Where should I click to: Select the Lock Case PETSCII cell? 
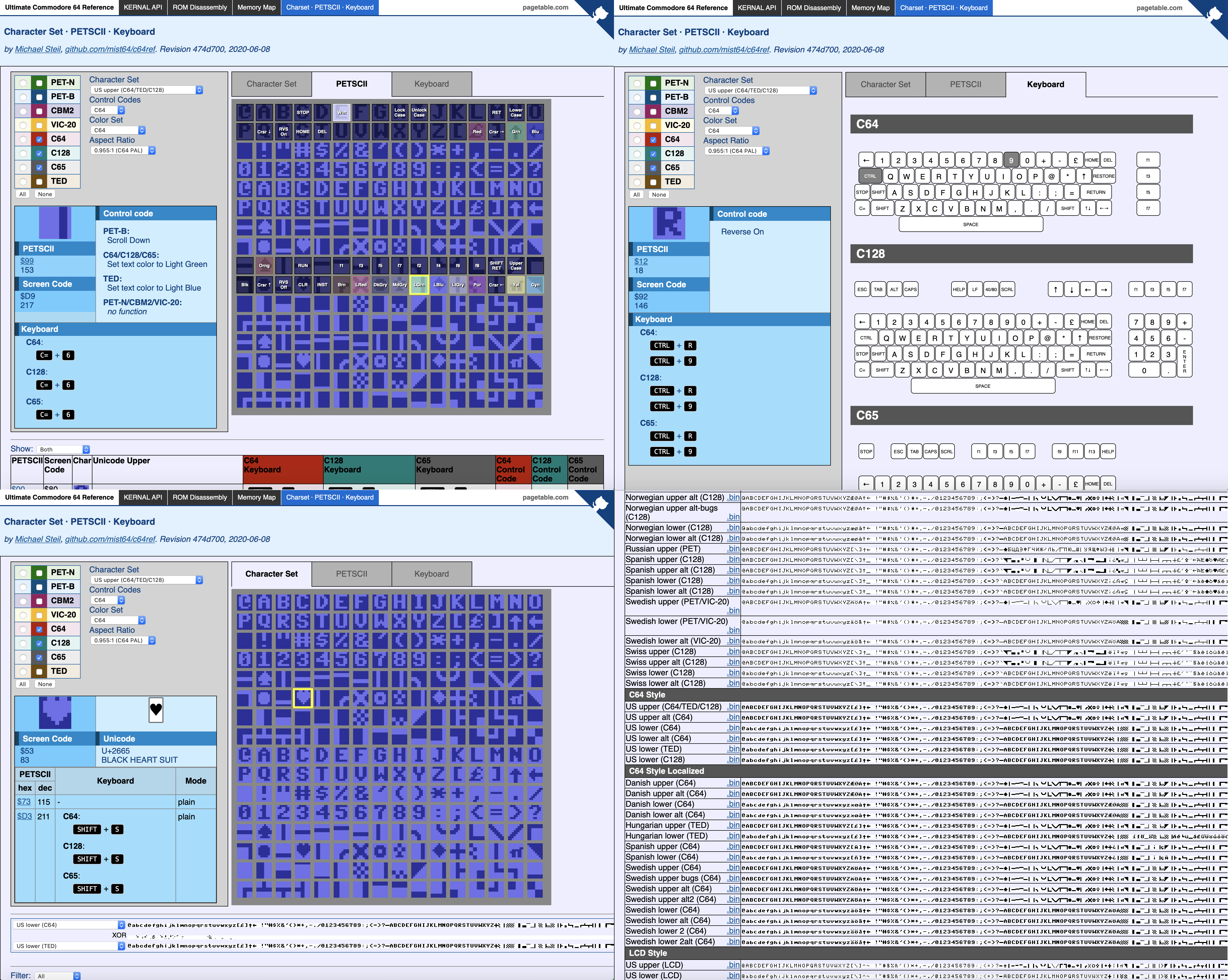point(400,112)
